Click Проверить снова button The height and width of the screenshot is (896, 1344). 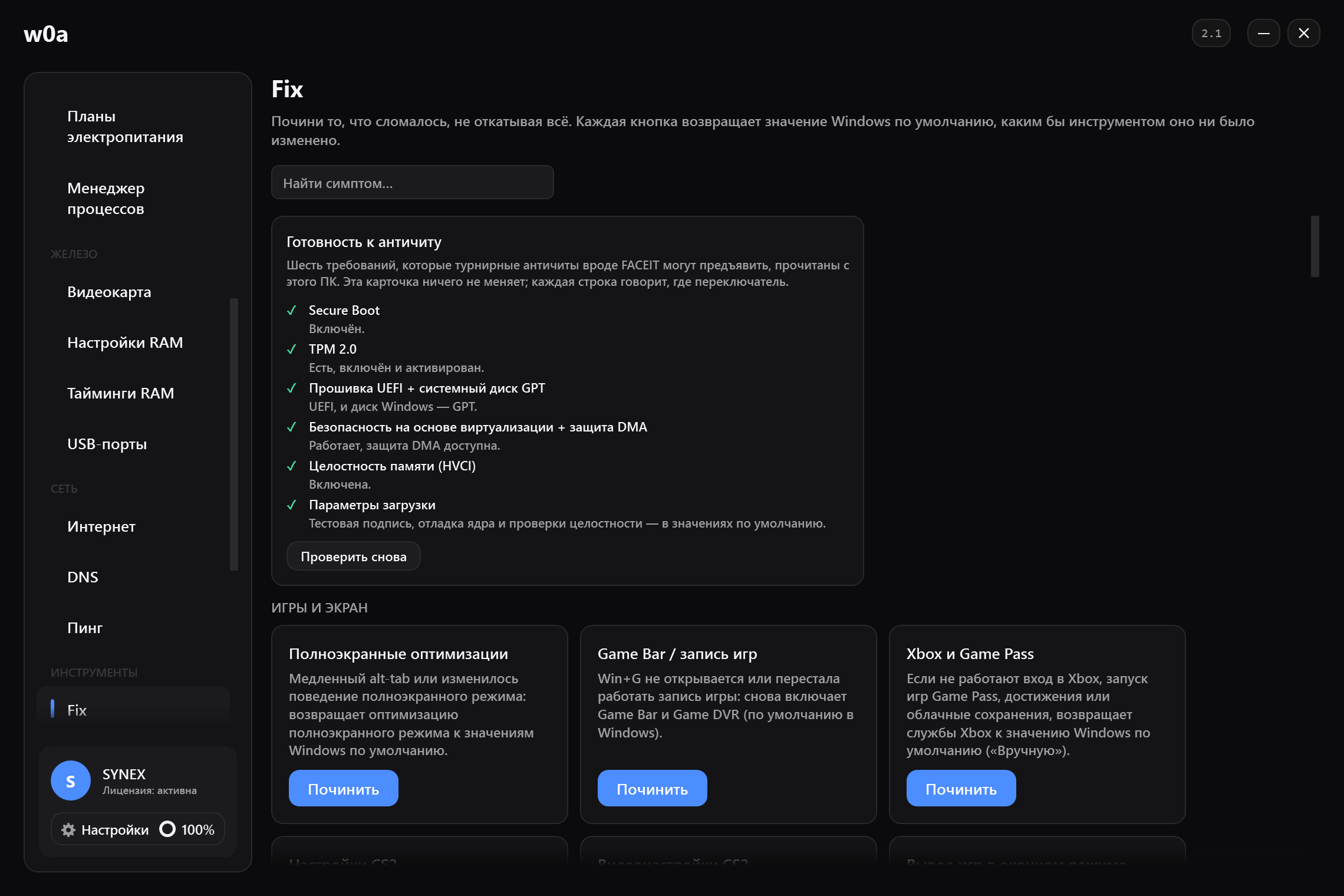click(353, 556)
